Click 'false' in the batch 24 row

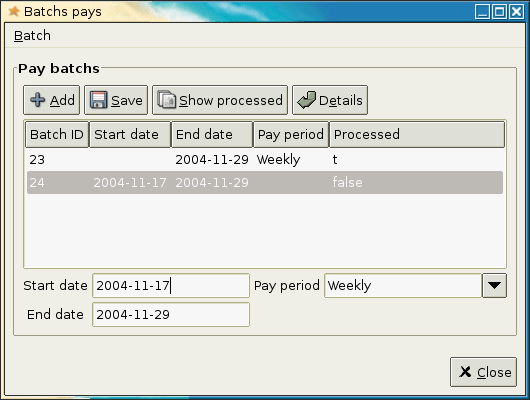tap(347, 182)
